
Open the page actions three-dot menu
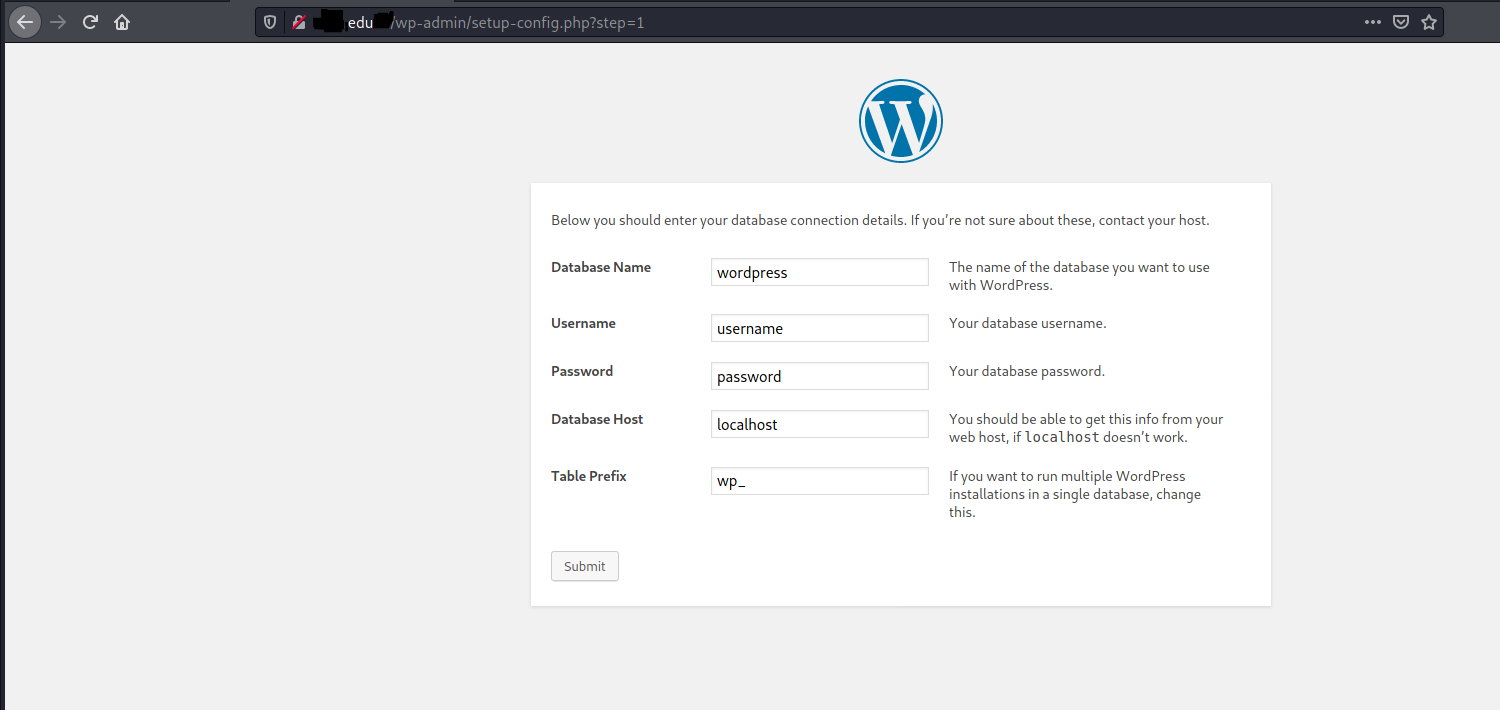[x=1373, y=22]
